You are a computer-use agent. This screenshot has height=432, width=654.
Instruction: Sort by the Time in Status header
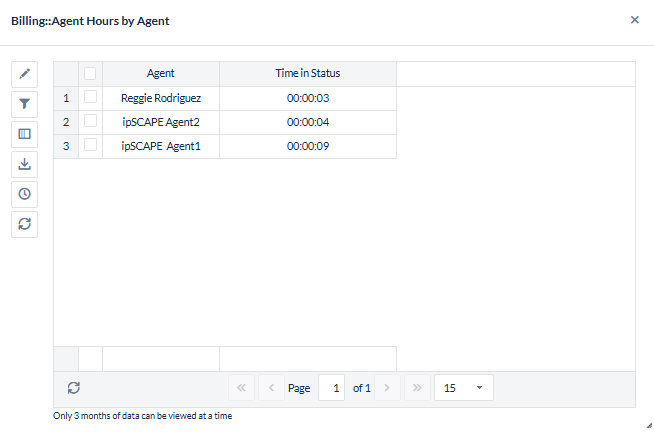(308, 73)
